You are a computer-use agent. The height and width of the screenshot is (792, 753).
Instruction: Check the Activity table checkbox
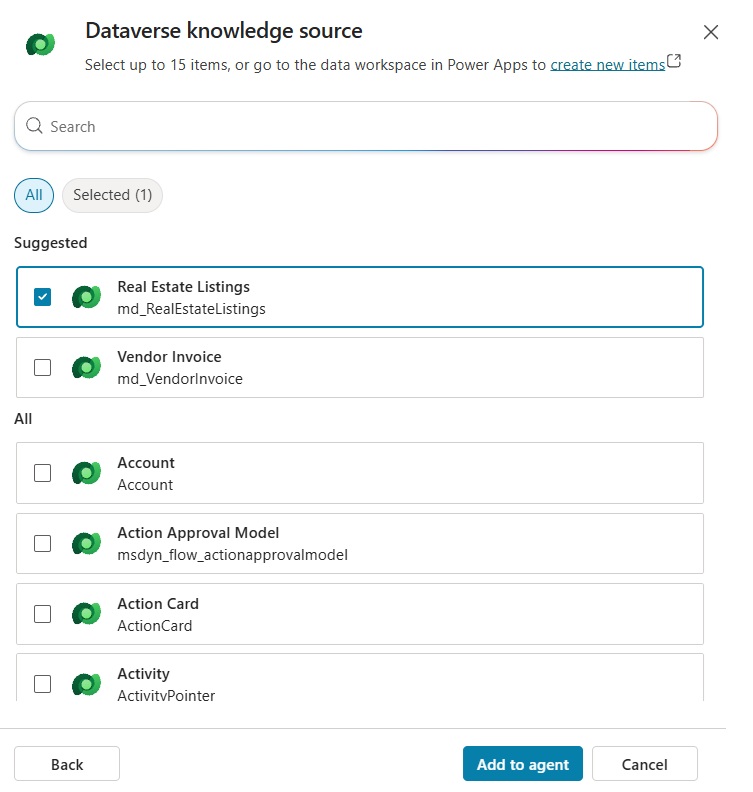point(42,684)
